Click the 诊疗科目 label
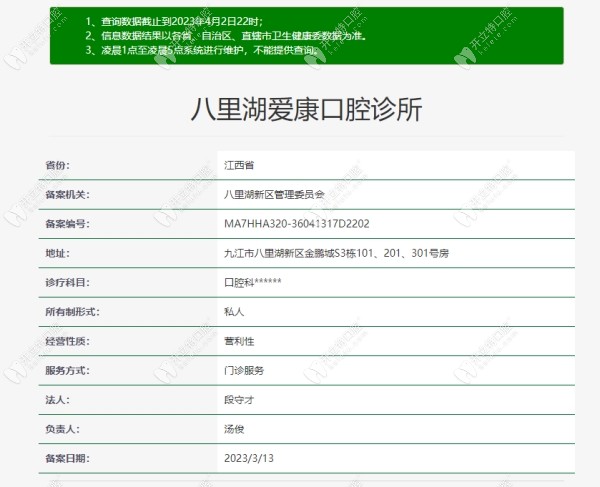The image size is (600, 487). (67, 282)
